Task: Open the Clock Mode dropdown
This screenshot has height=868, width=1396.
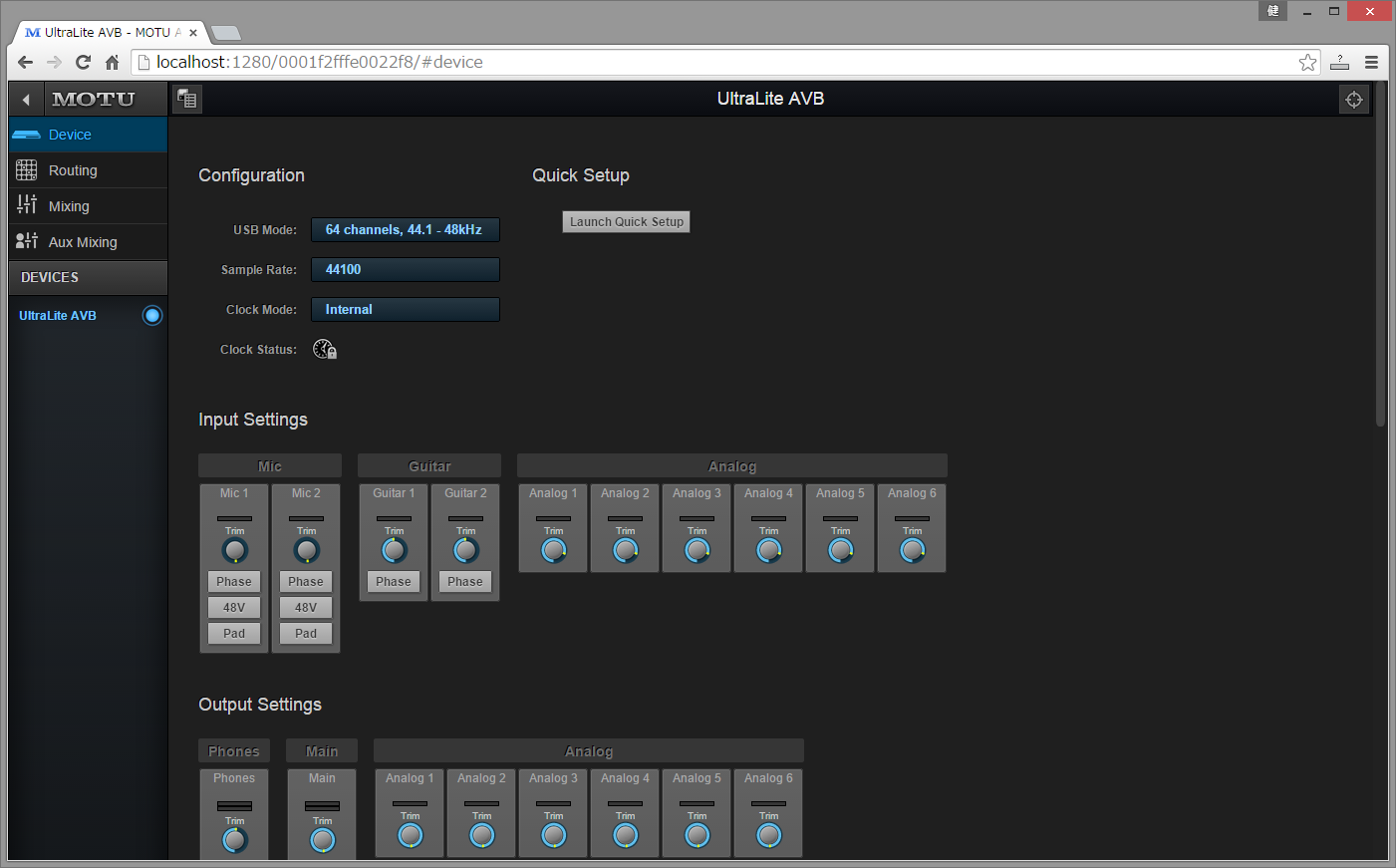Action: click(x=406, y=310)
